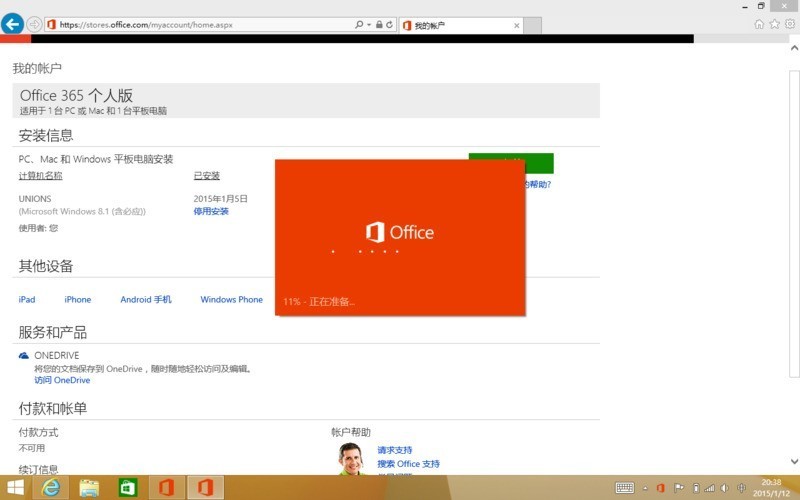The image size is (800, 500).
Task: Click the page scrollbar down arrow
Action: pos(794,461)
